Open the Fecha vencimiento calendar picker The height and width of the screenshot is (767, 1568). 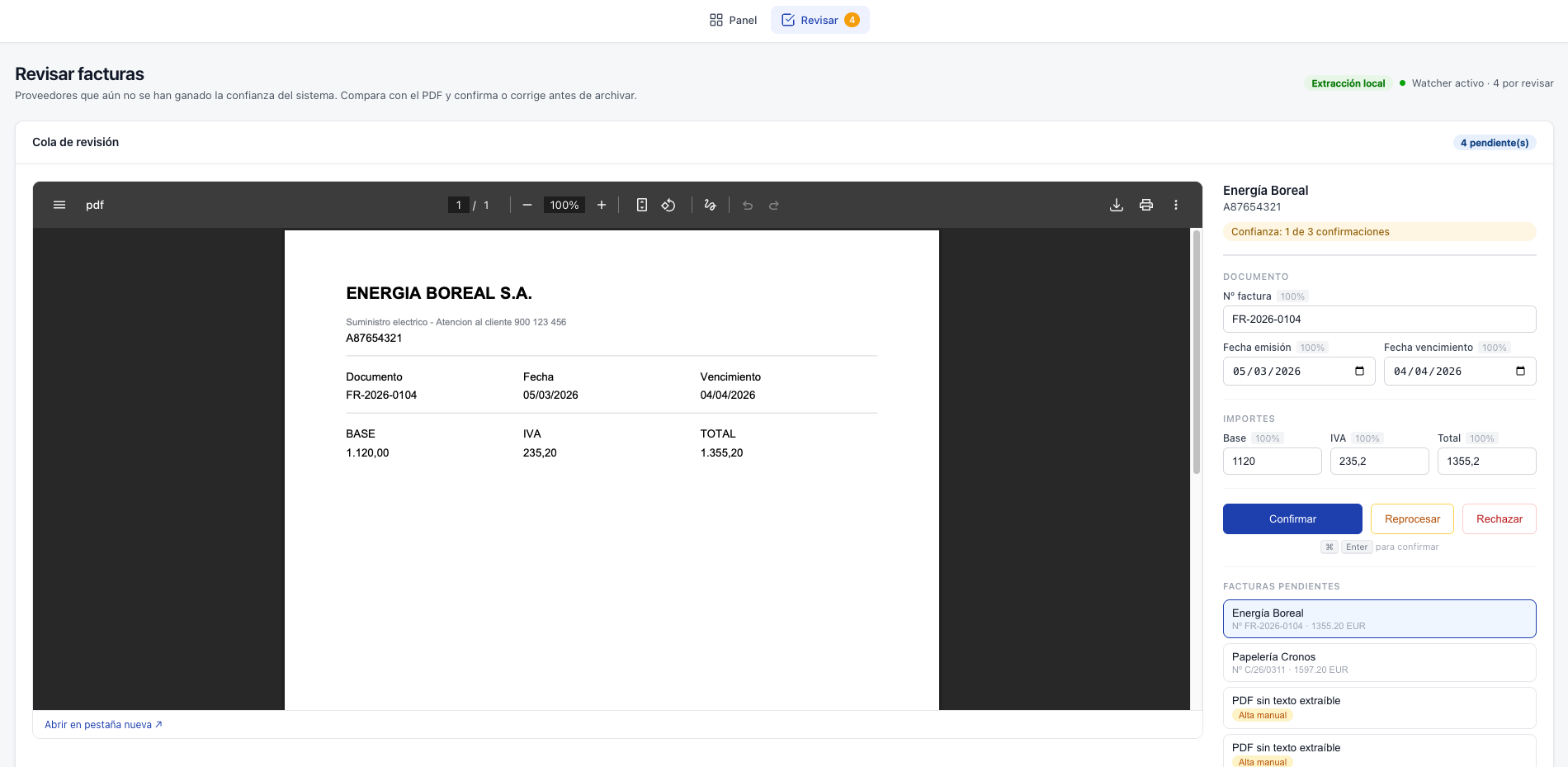(x=1521, y=371)
